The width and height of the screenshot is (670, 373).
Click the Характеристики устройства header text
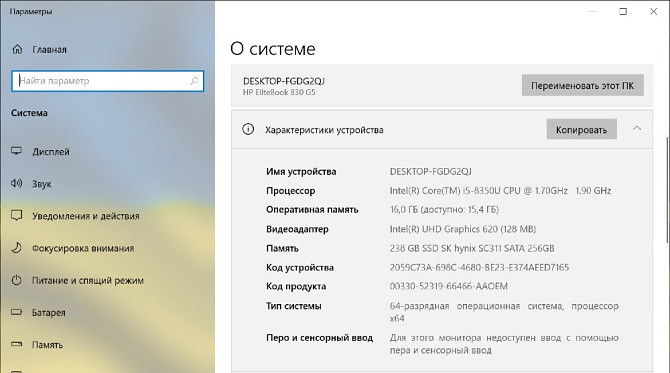[x=324, y=130]
